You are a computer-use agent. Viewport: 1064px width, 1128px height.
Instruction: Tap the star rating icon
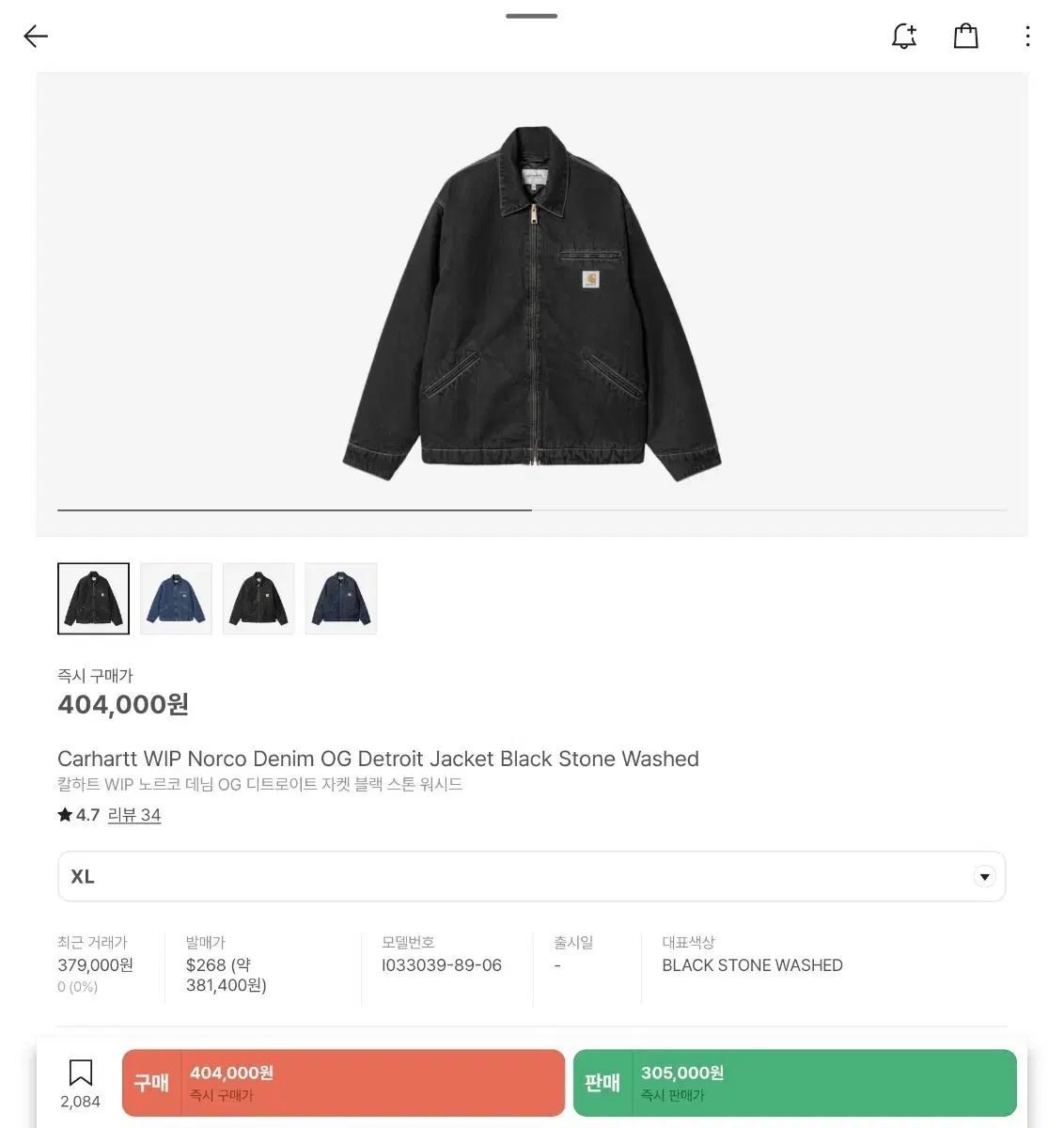click(65, 815)
